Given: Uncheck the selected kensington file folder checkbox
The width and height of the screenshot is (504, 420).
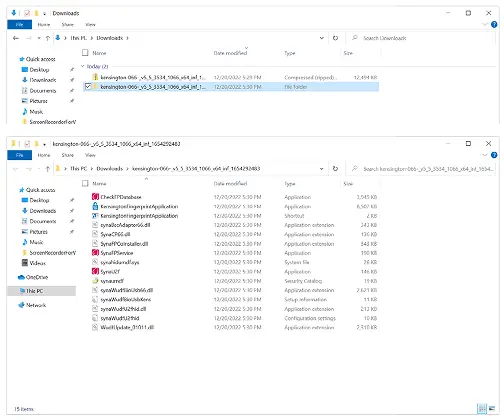Looking at the screenshot, I should tap(88, 87).
